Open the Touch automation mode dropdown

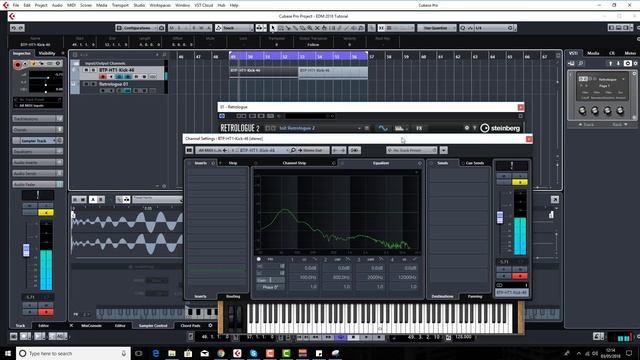coord(234,28)
